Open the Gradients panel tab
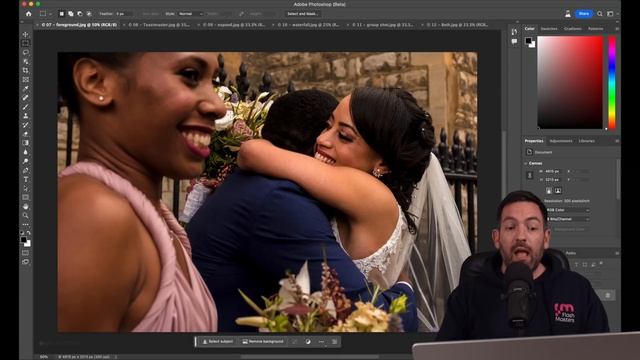Viewport: 640px width, 360px height. [x=573, y=29]
